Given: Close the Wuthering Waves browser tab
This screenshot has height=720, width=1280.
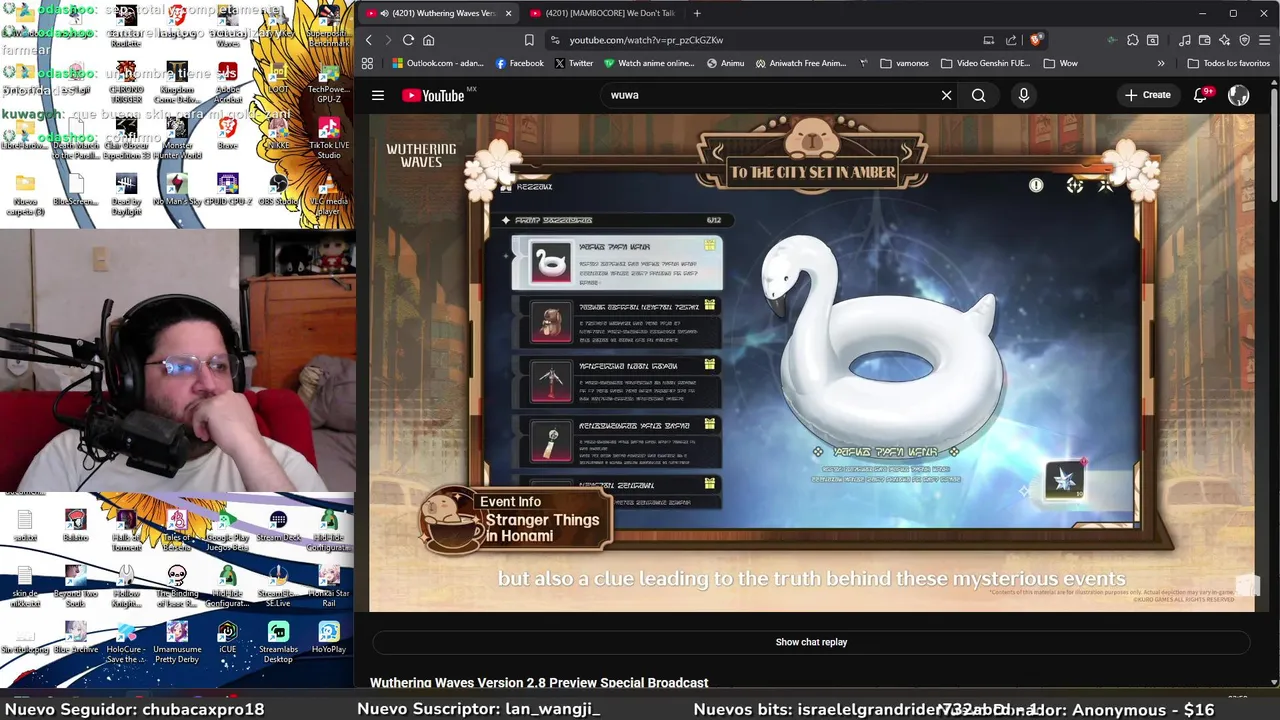Looking at the screenshot, I should [508, 13].
